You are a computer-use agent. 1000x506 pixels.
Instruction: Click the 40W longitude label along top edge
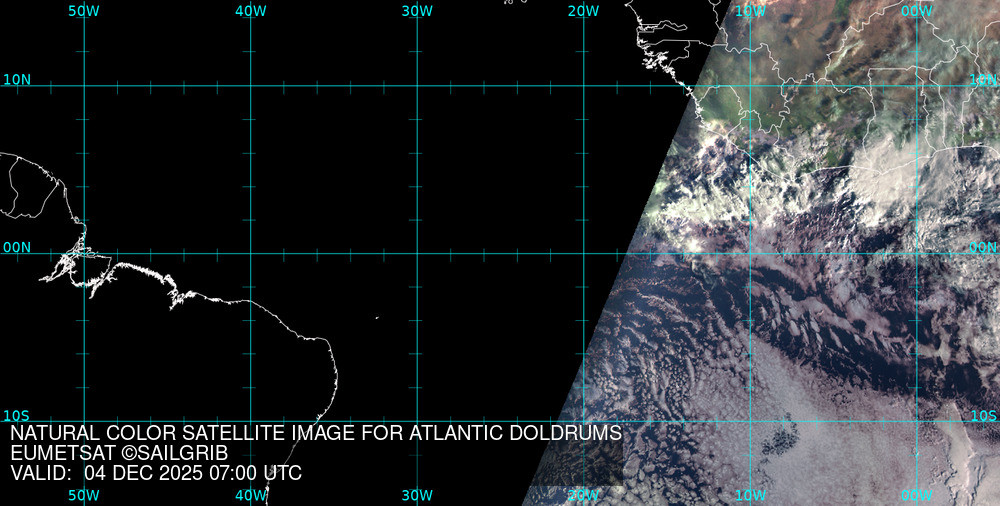250,10
